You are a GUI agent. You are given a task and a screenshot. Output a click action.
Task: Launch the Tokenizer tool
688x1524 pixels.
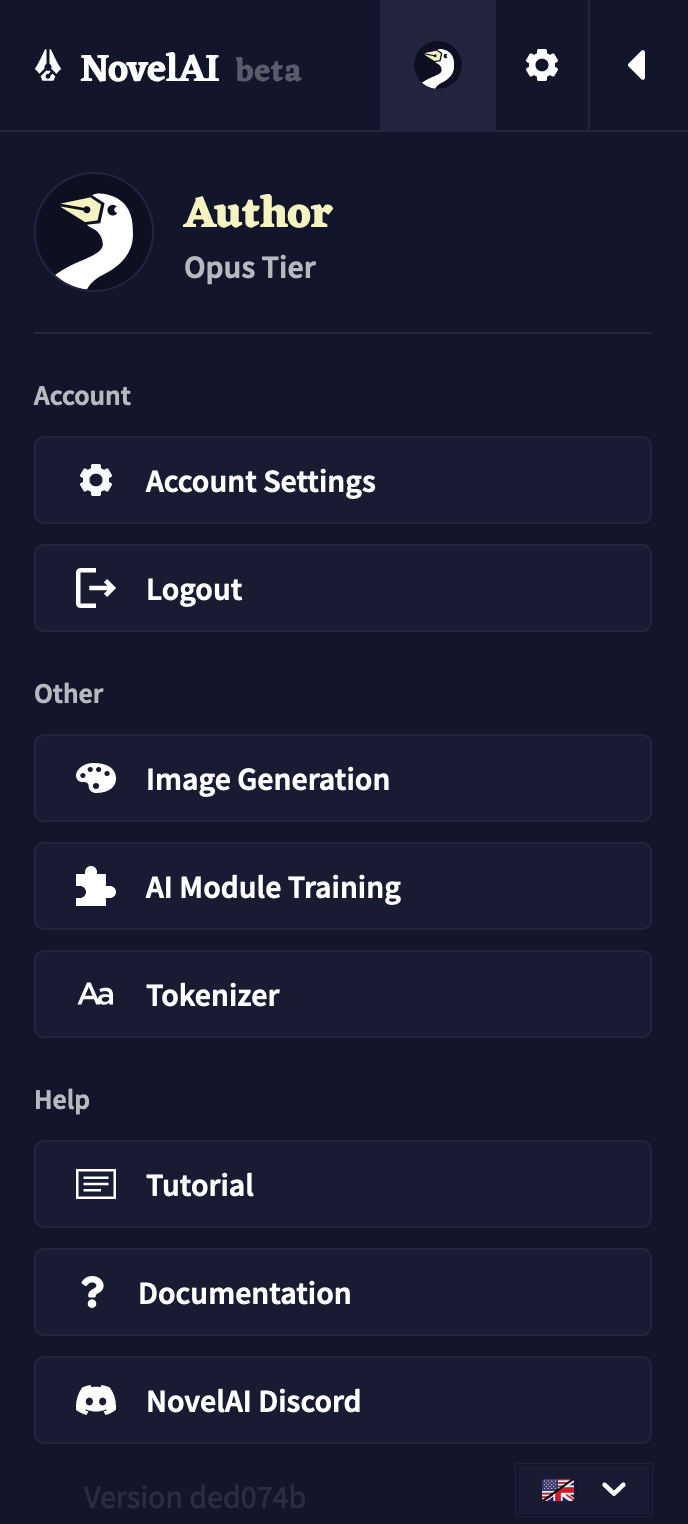[343, 994]
